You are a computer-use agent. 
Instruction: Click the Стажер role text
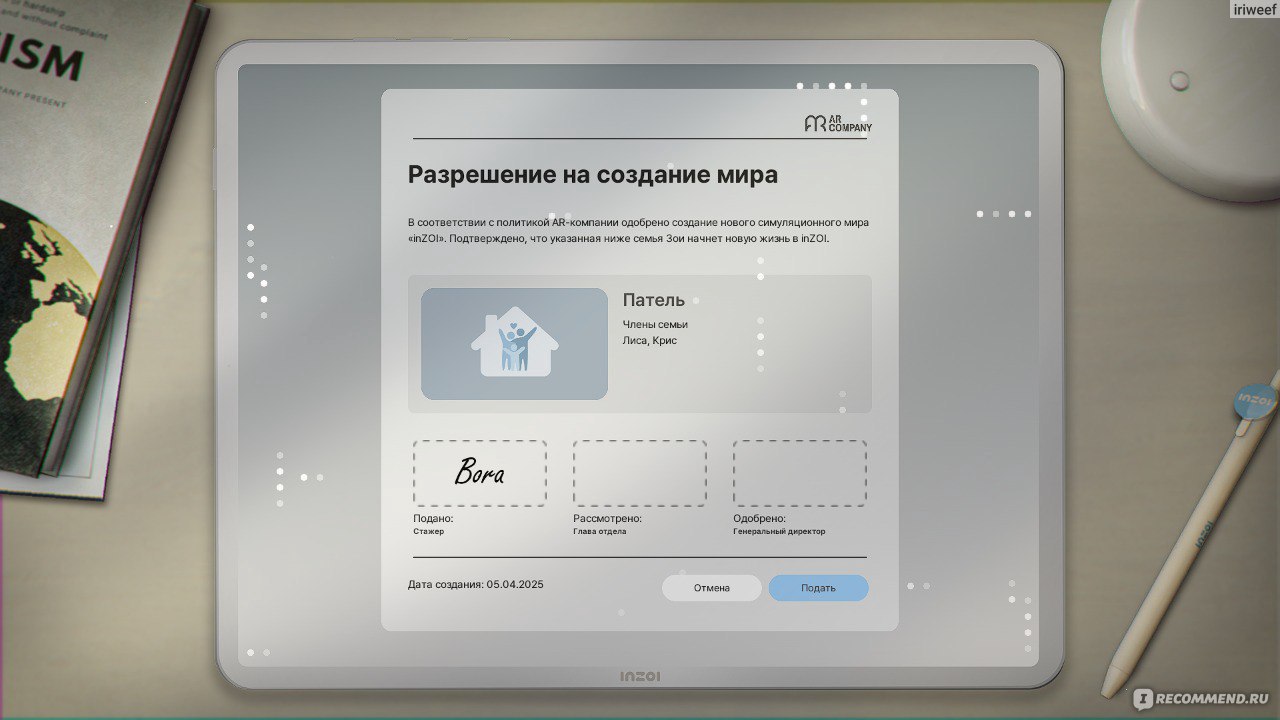point(428,532)
